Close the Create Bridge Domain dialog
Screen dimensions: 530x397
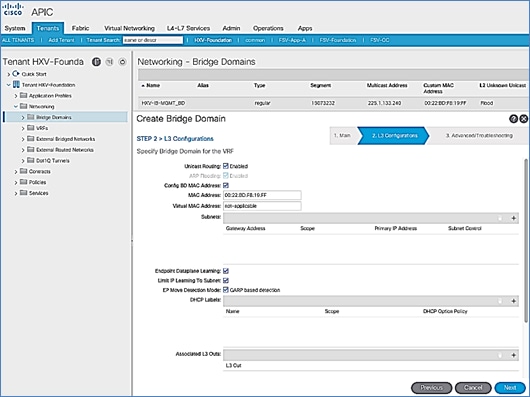click(524, 119)
